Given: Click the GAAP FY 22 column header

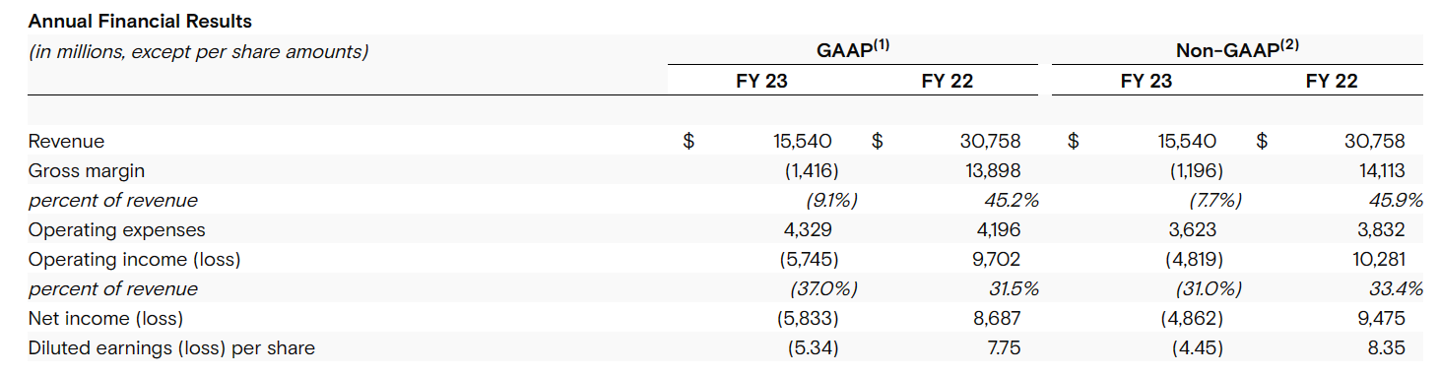Looking at the screenshot, I should [x=947, y=82].
